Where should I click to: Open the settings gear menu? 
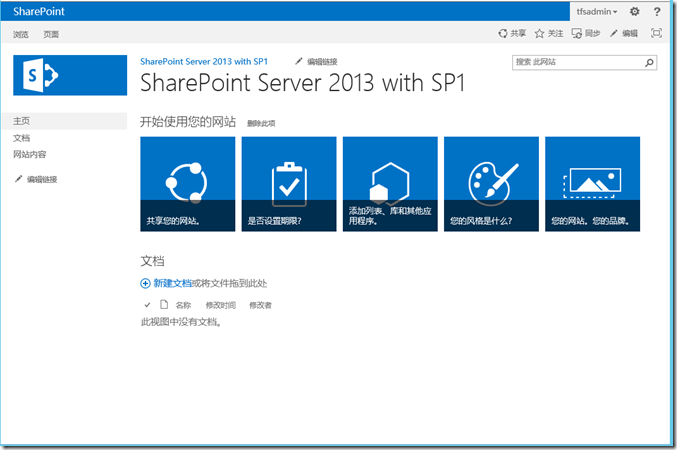(x=634, y=12)
